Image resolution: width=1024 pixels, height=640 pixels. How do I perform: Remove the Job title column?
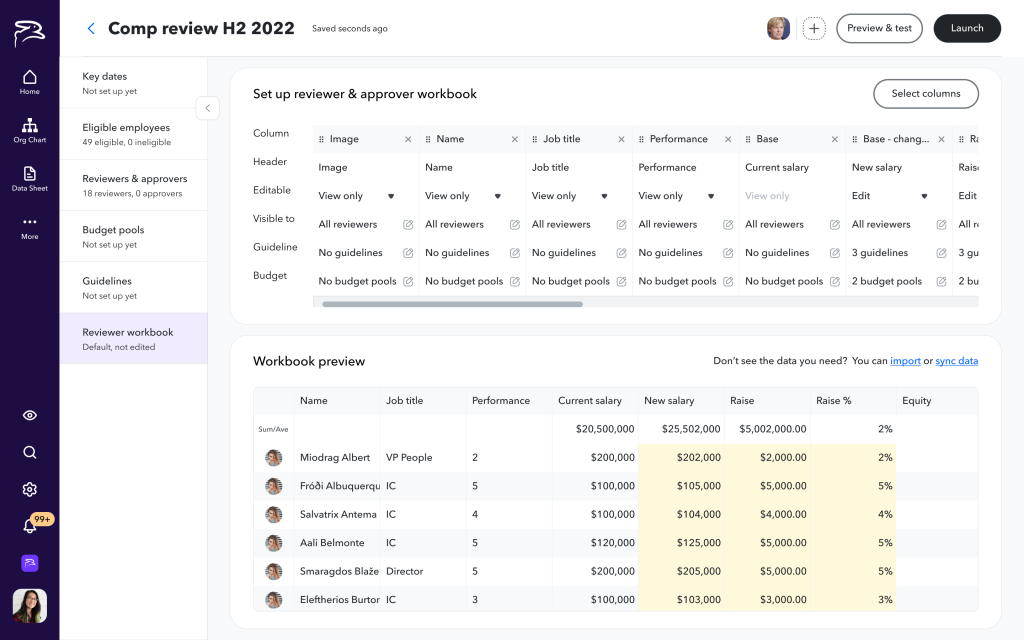(621, 139)
